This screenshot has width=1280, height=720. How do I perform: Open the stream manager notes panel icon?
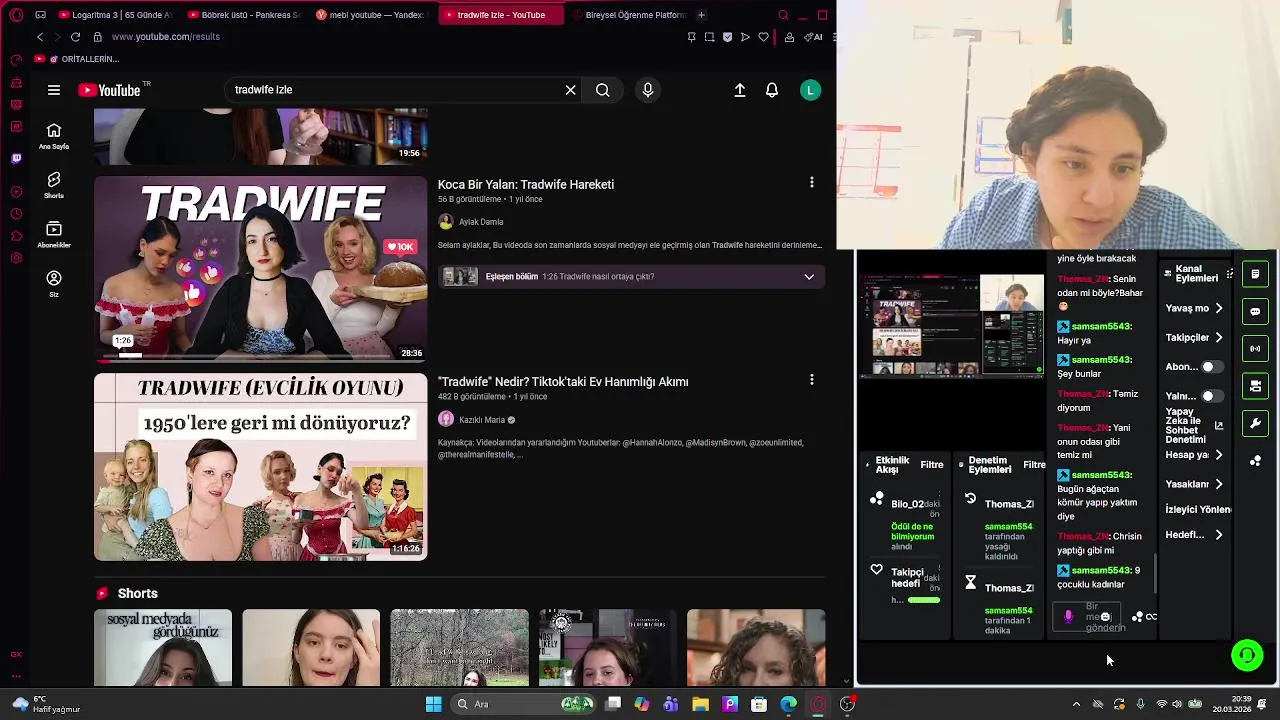tap(1255, 274)
